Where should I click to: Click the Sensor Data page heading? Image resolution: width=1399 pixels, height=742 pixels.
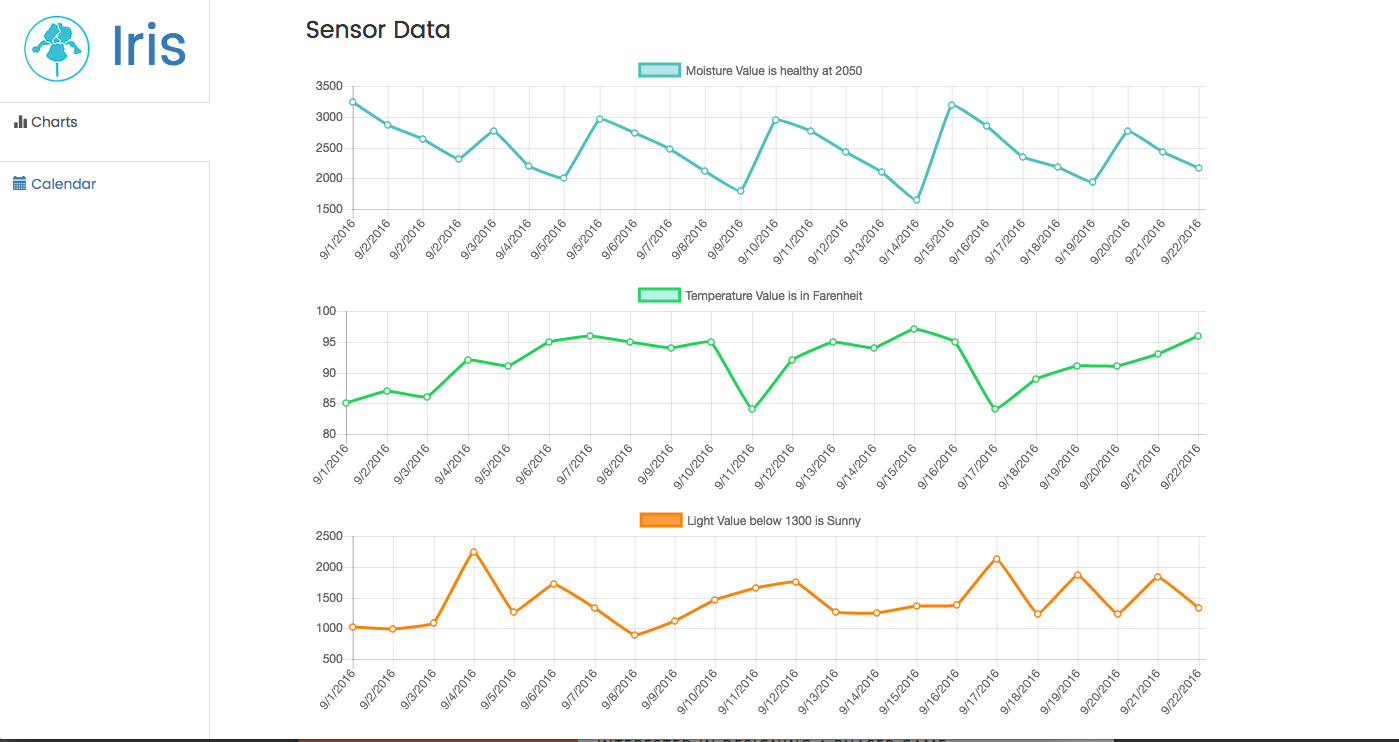point(378,30)
